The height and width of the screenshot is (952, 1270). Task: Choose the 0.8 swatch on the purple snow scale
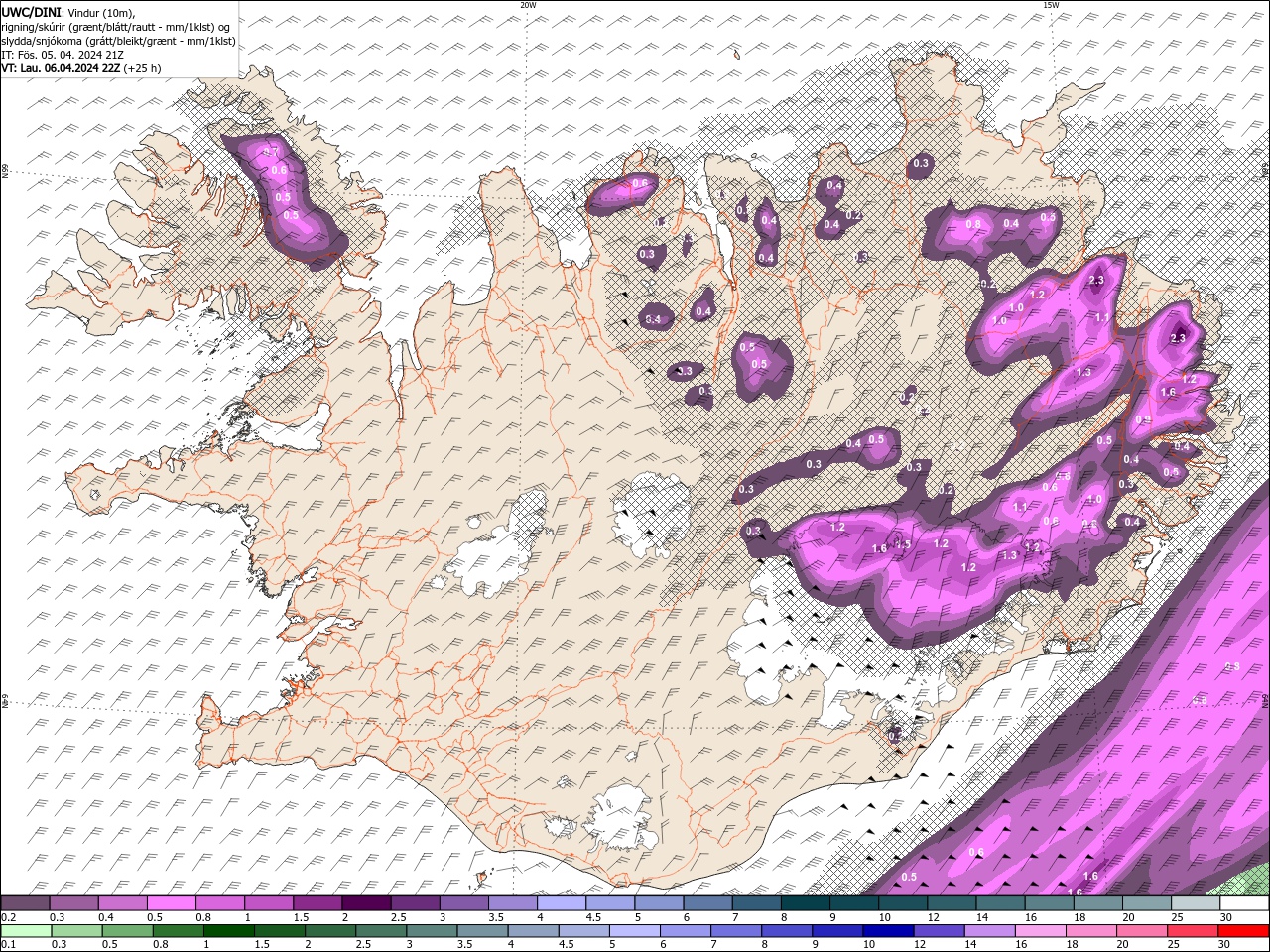(220, 903)
